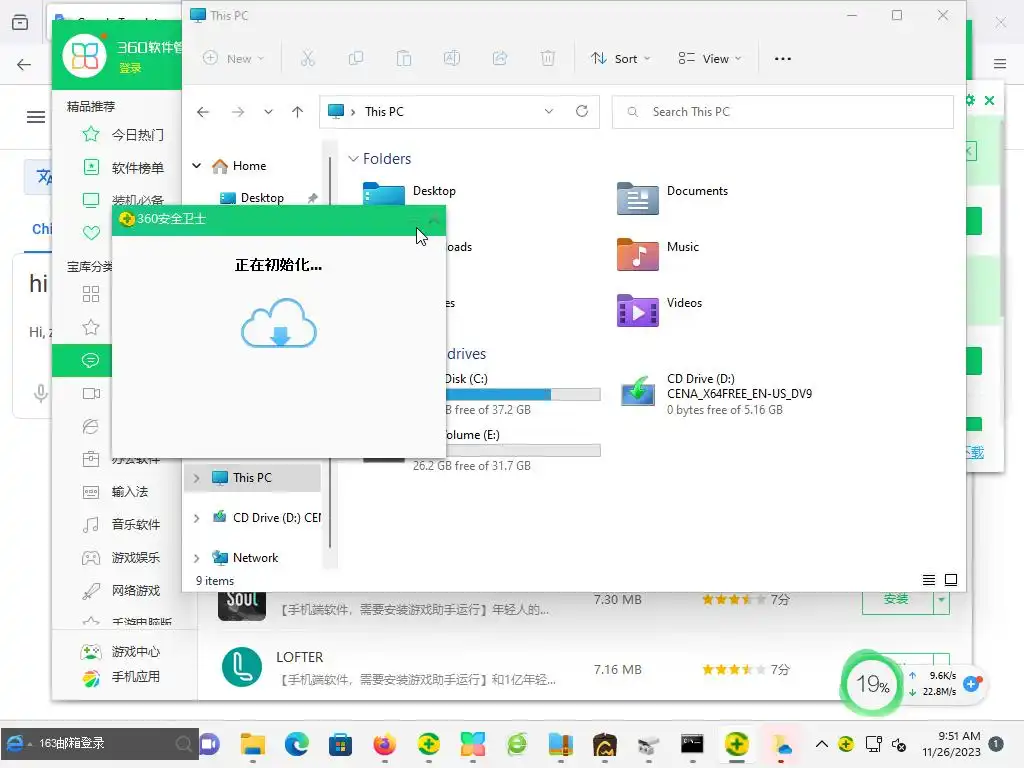
Task: Select 软件榜单 in 360 sidebar
Action: coord(124,168)
